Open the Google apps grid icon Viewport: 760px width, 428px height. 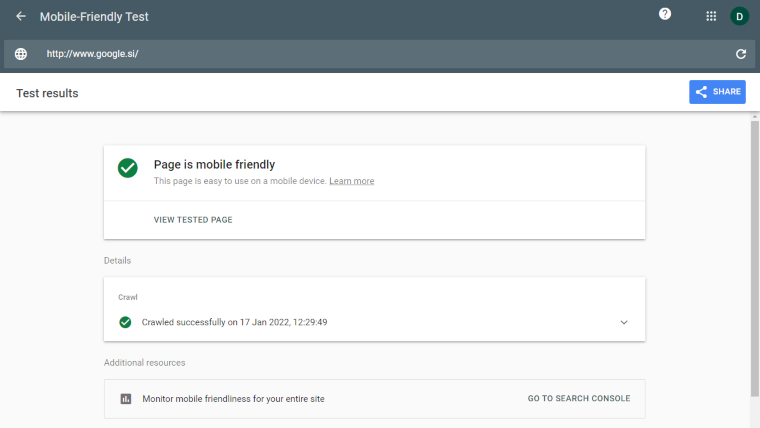[x=711, y=16]
